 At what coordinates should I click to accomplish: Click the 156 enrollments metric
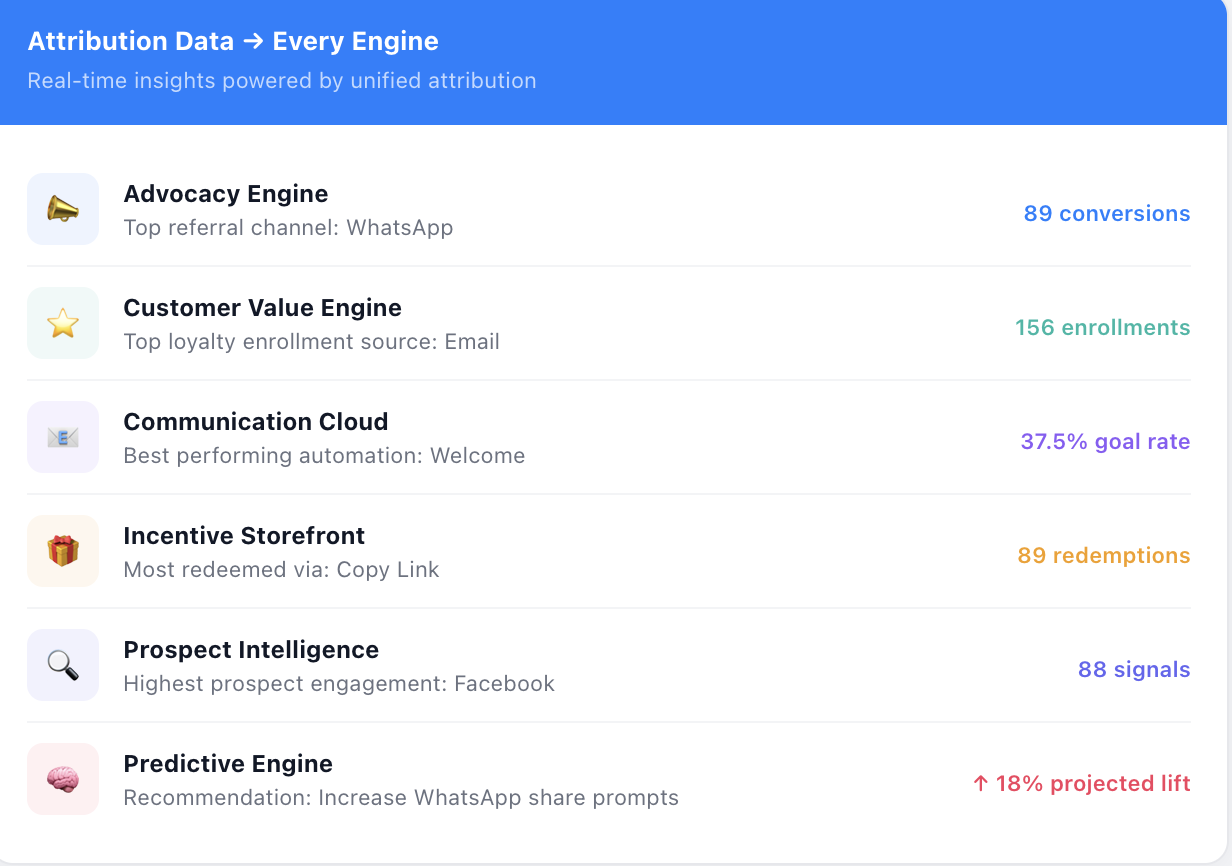pyautogui.click(x=1102, y=327)
